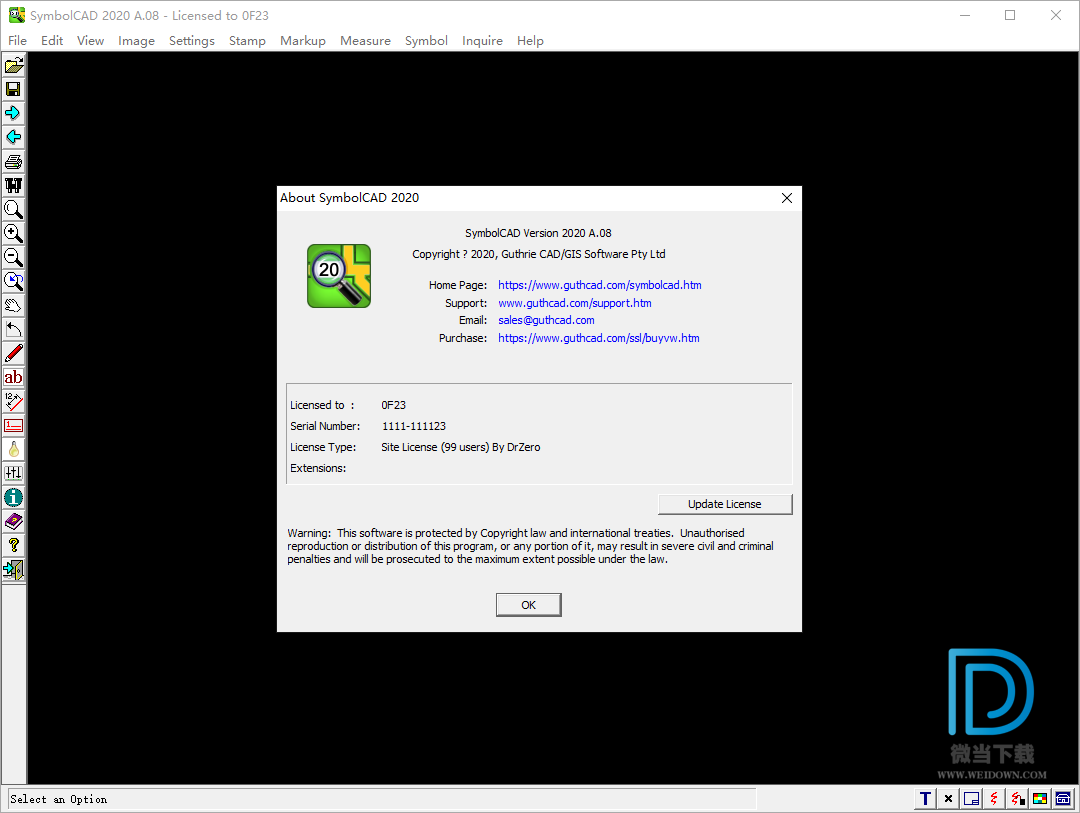The width and height of the screenshot is (1080, 813).
Task: Click the binoculars find icon
Action: pyautogui.click(x=14, y=186)
